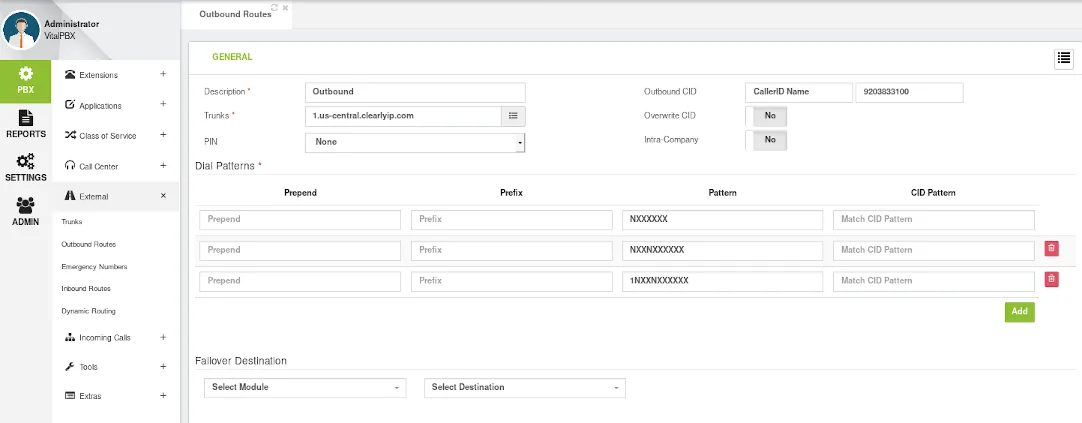Open Dynamic Routing in the sidebar
This screenshot has height=423, width=1082.
(88, 311)
